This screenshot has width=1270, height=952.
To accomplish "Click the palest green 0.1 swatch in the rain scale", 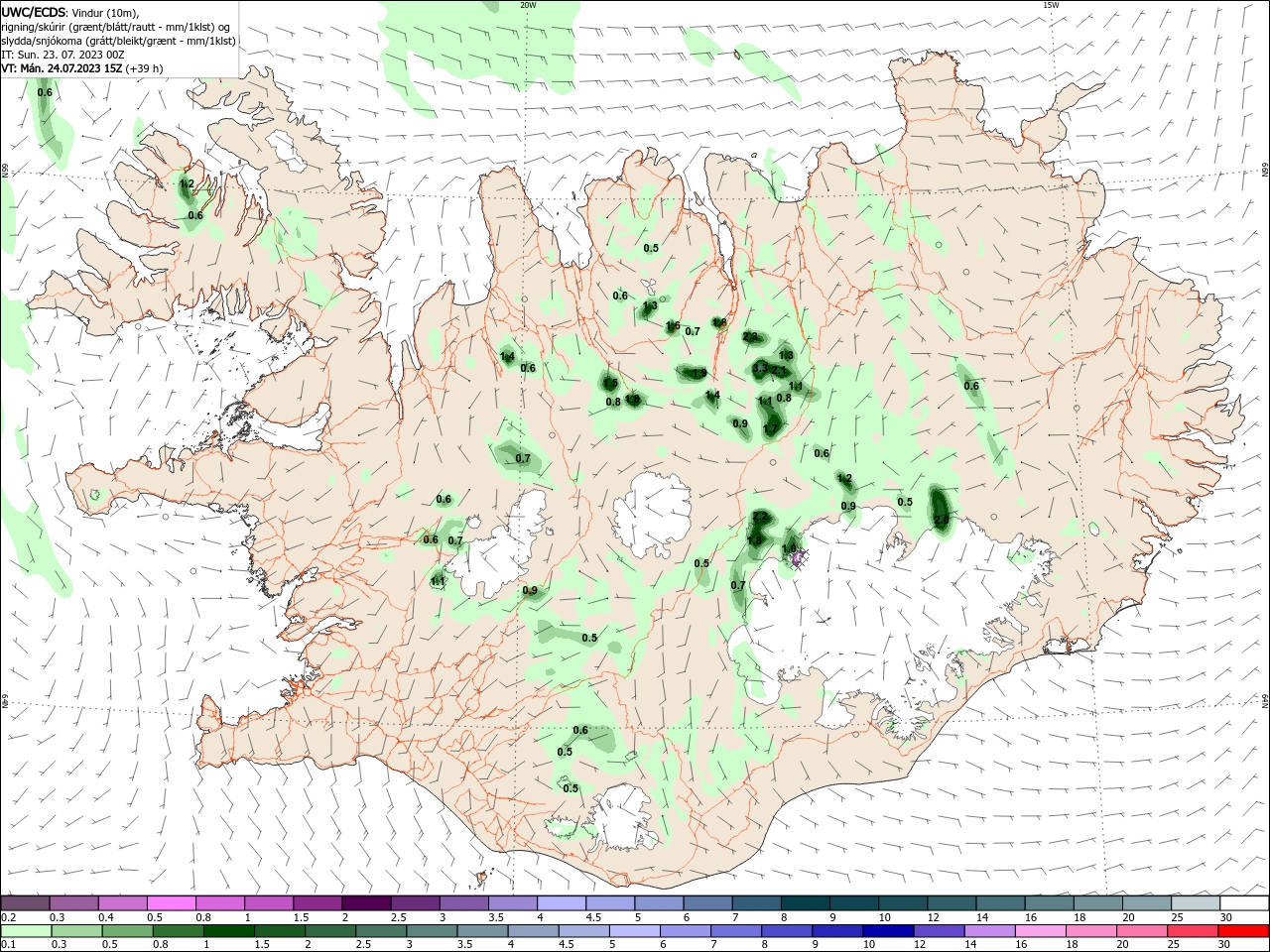I will (26, 931).
